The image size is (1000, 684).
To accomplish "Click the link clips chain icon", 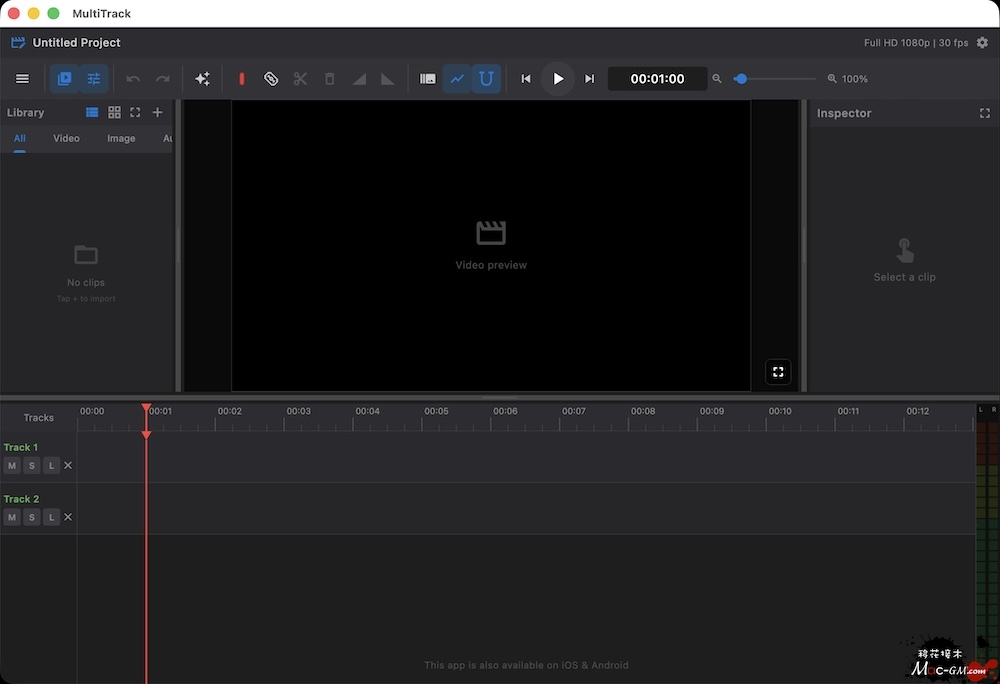I will (271, 79).
